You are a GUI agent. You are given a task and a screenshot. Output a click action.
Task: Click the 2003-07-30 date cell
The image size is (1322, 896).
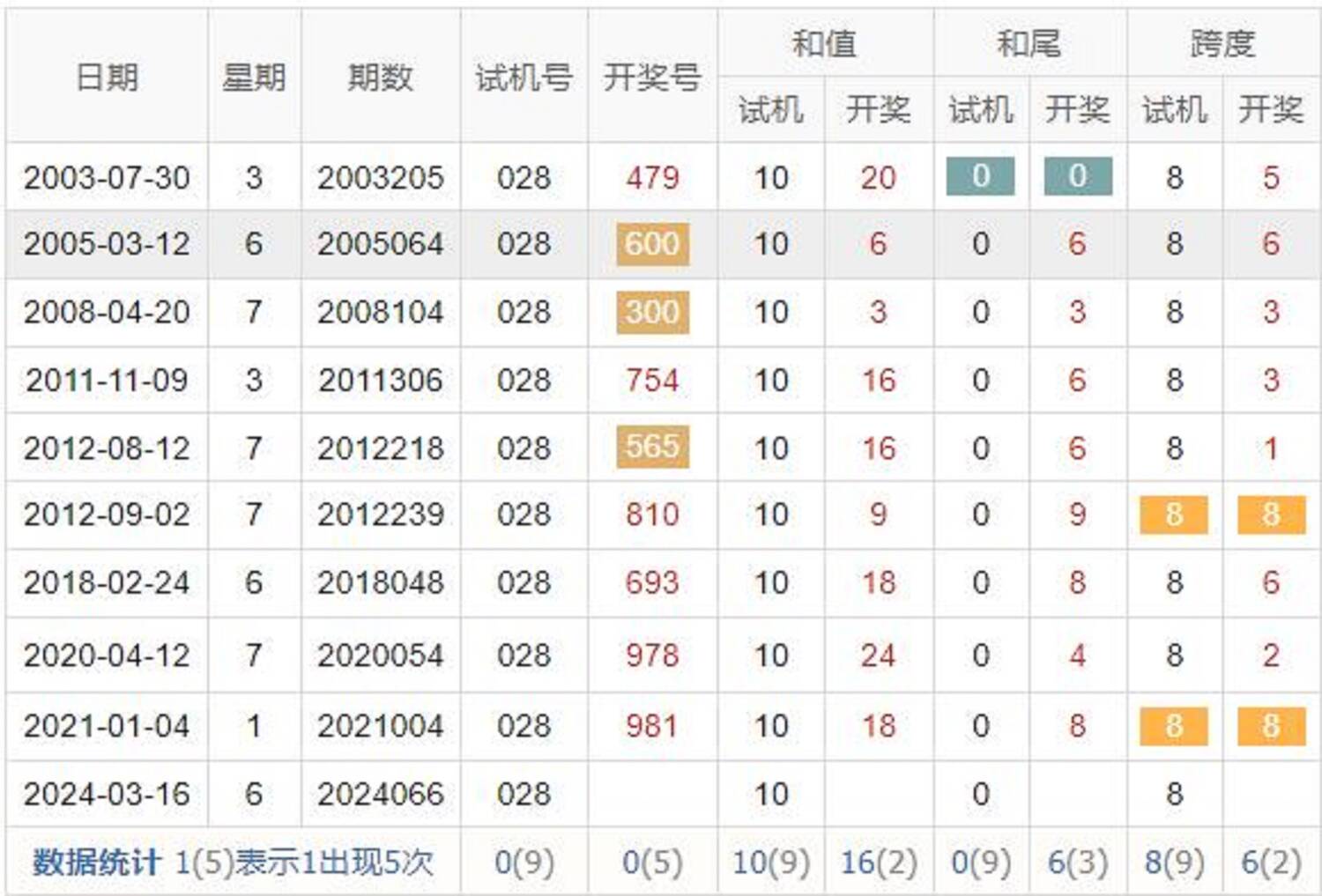[x=107, y=178]
